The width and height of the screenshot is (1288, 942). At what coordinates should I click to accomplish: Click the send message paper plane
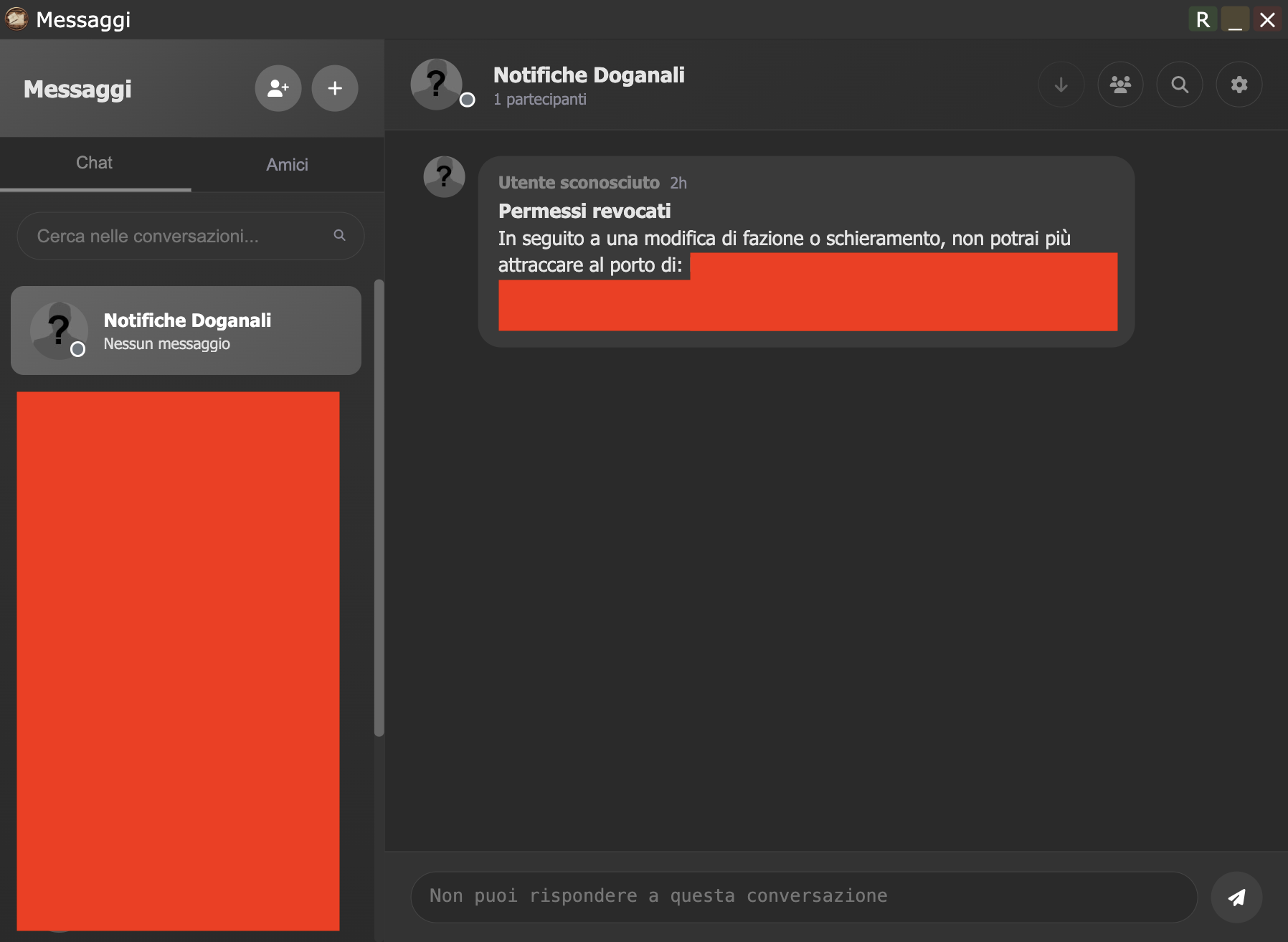[1236, 897]
